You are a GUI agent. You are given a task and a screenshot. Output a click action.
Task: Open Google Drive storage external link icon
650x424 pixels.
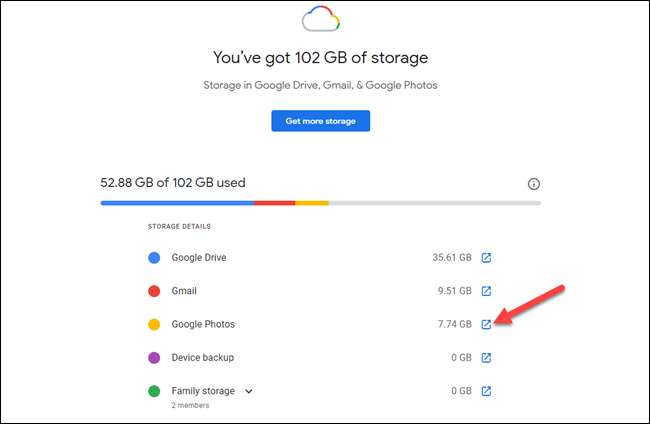[x=486, y=258]
